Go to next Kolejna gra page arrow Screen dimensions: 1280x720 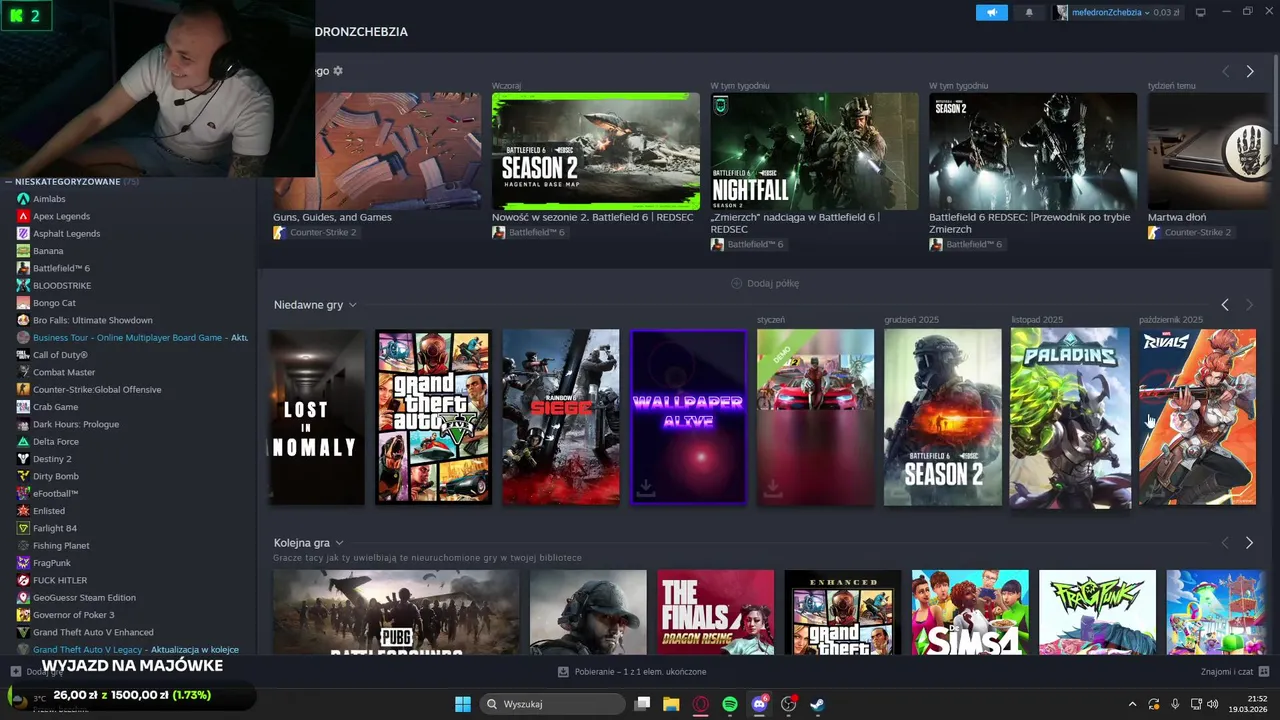pyautogui.click(x=1249, y=542)
